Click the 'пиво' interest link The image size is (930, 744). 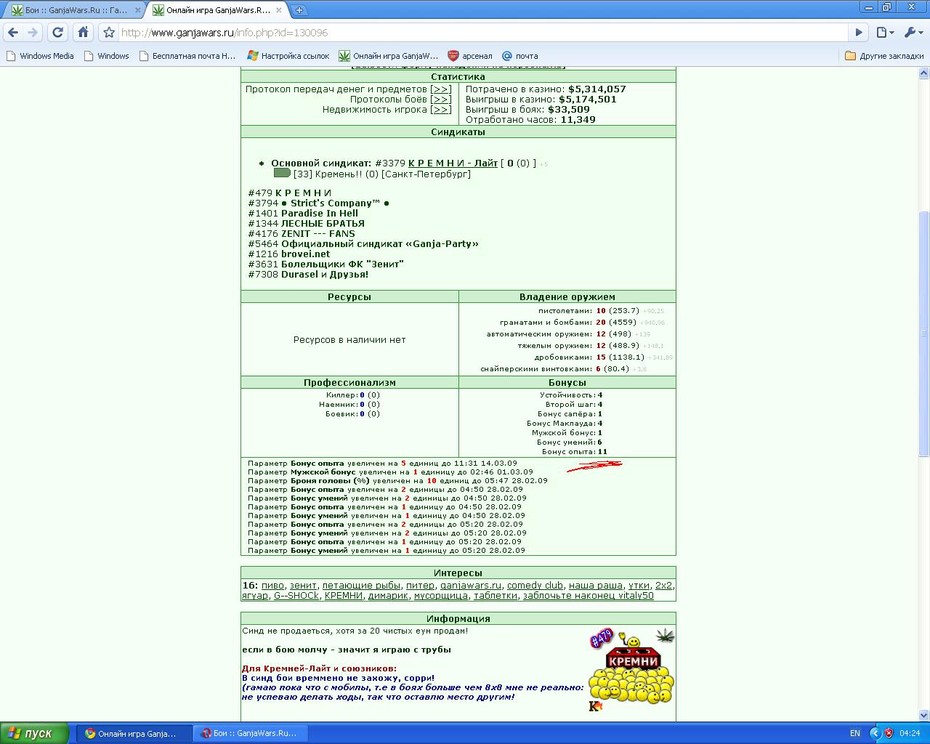point(272,586)
